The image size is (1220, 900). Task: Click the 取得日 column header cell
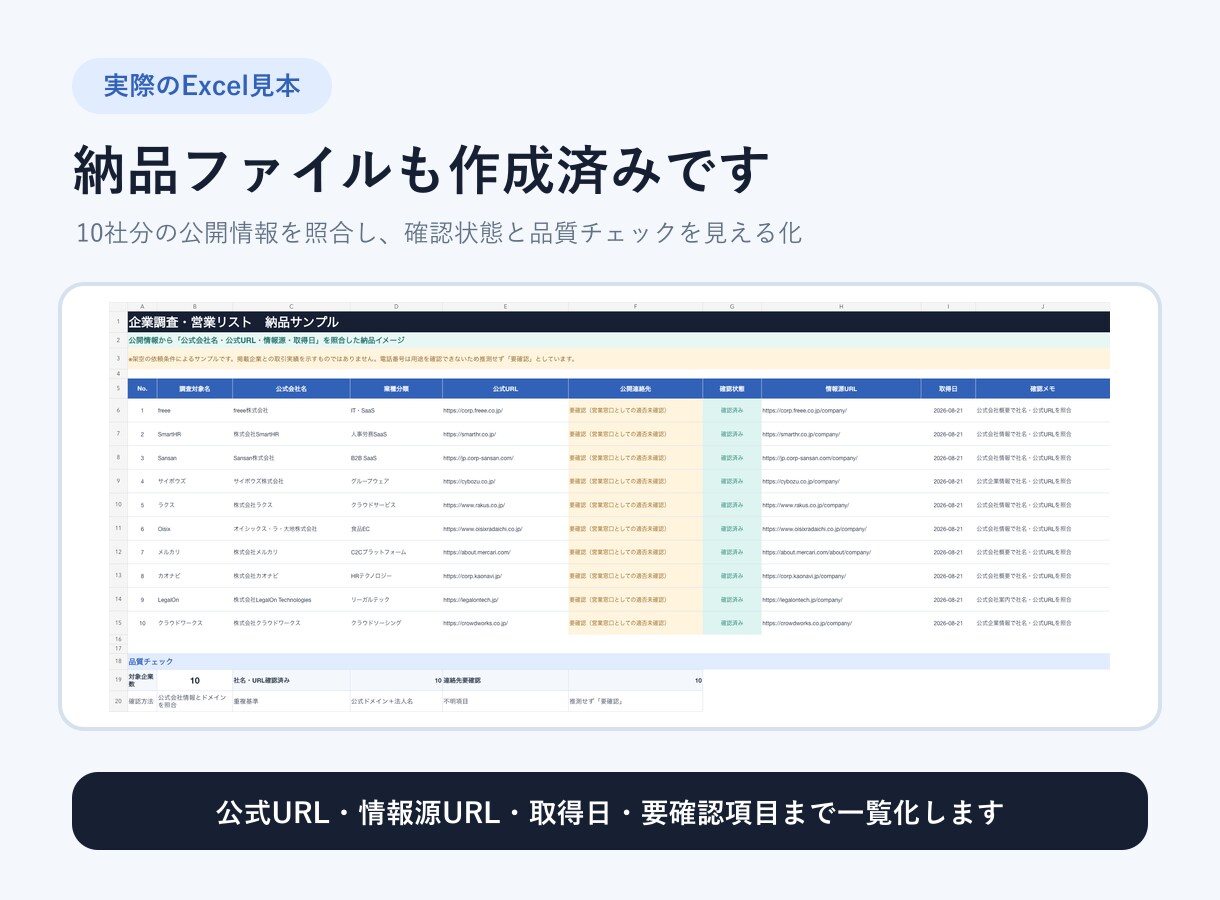click(x=948, y=388)
